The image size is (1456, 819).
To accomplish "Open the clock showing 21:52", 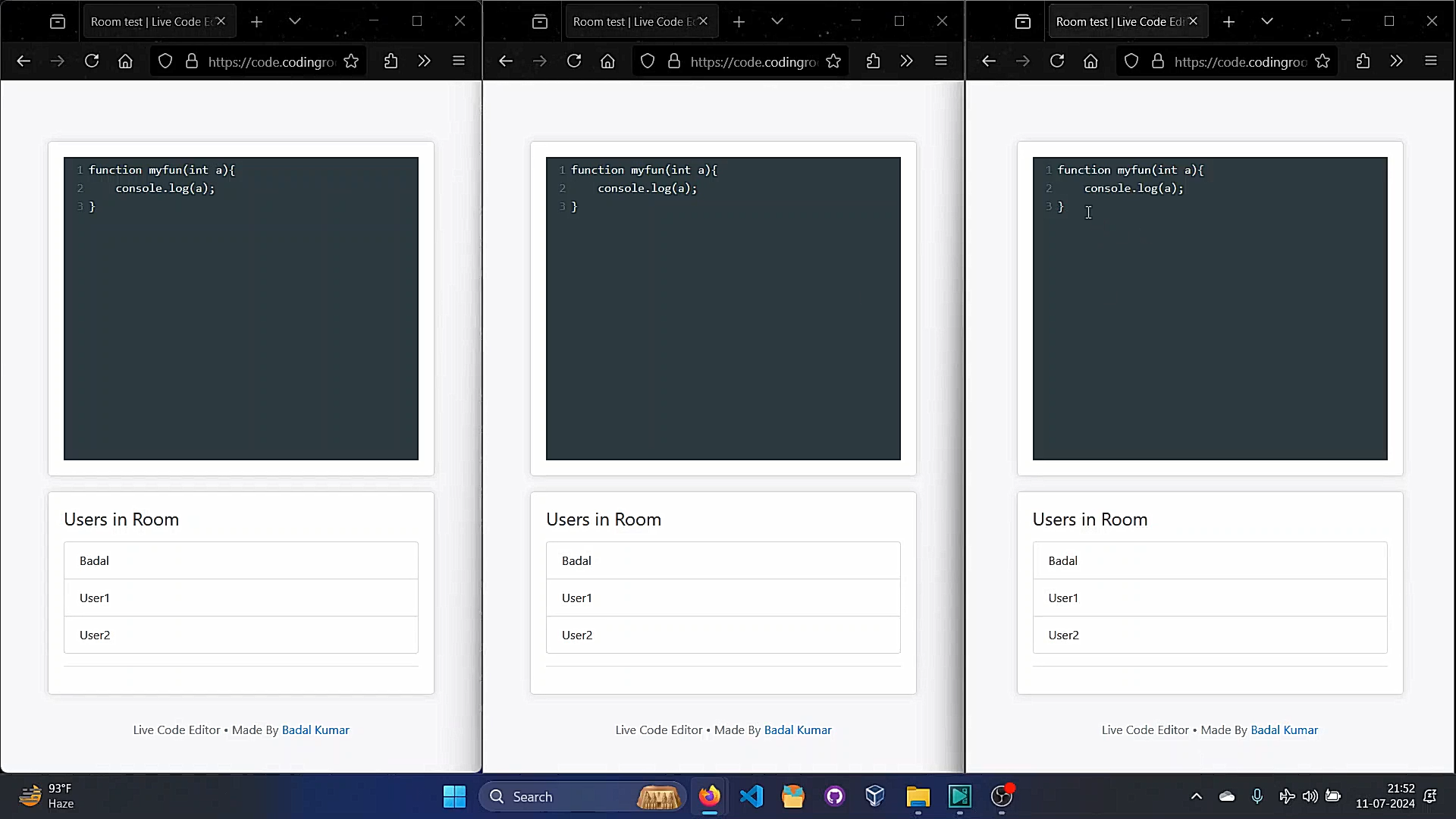I will coord(1385,796).
